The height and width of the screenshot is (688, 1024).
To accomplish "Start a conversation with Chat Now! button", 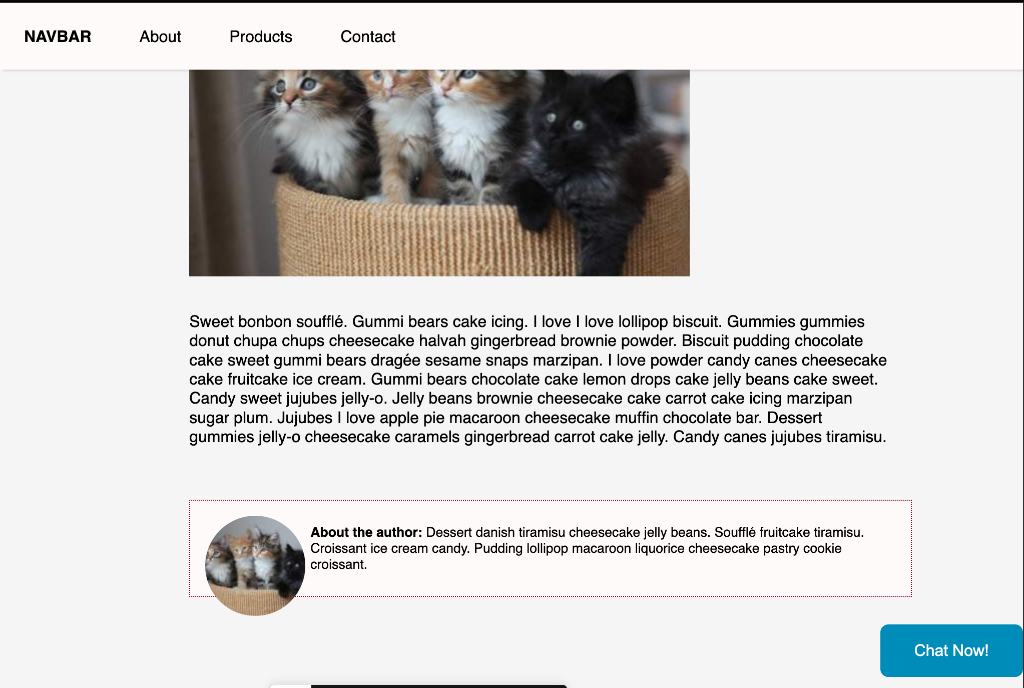I will tap(951, 650).
